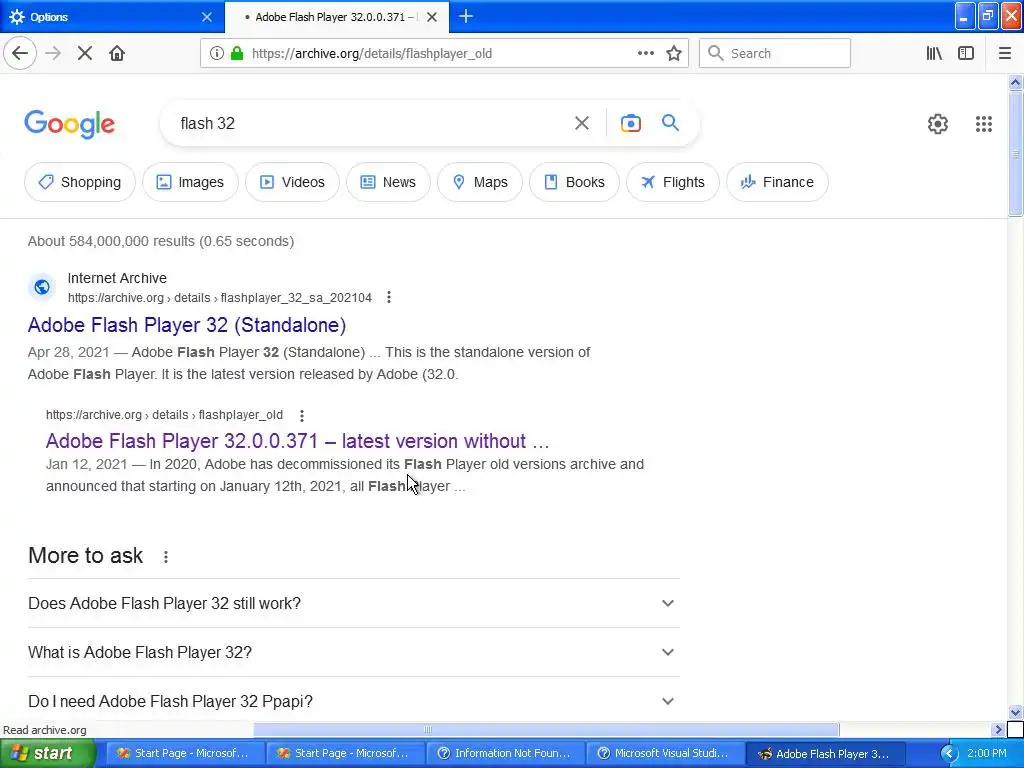This screenshot has width=1024, height=768.
Task: Expand 'Does Adobe Flash Player 32 still work?'
Action: pos(353,603)
